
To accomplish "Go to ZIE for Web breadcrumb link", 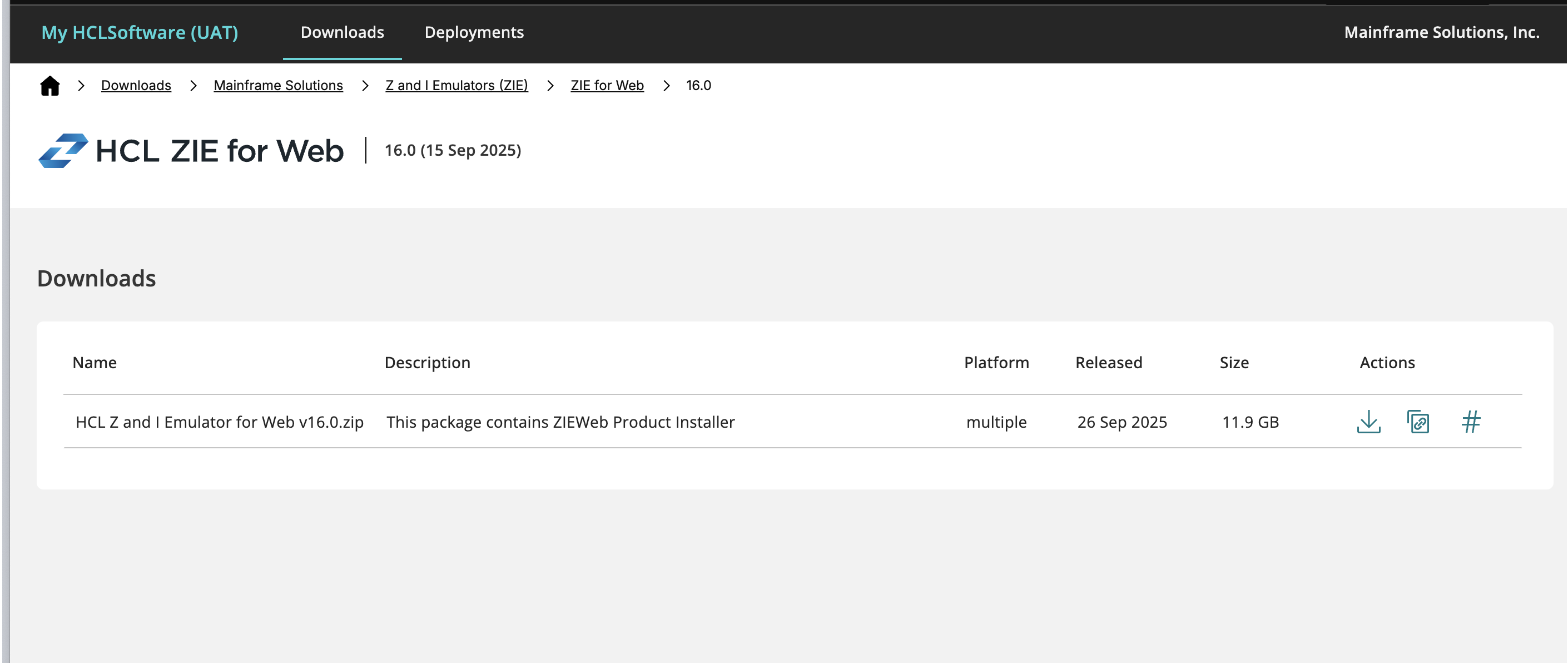I will pos(607,86).
